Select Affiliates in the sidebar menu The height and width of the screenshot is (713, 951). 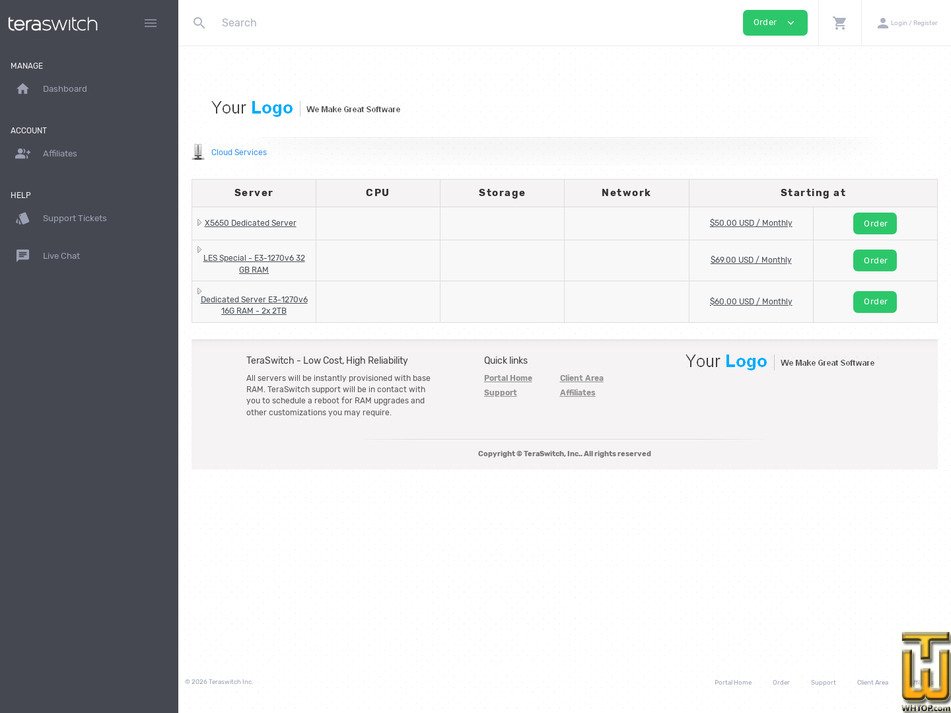point(60,153)
